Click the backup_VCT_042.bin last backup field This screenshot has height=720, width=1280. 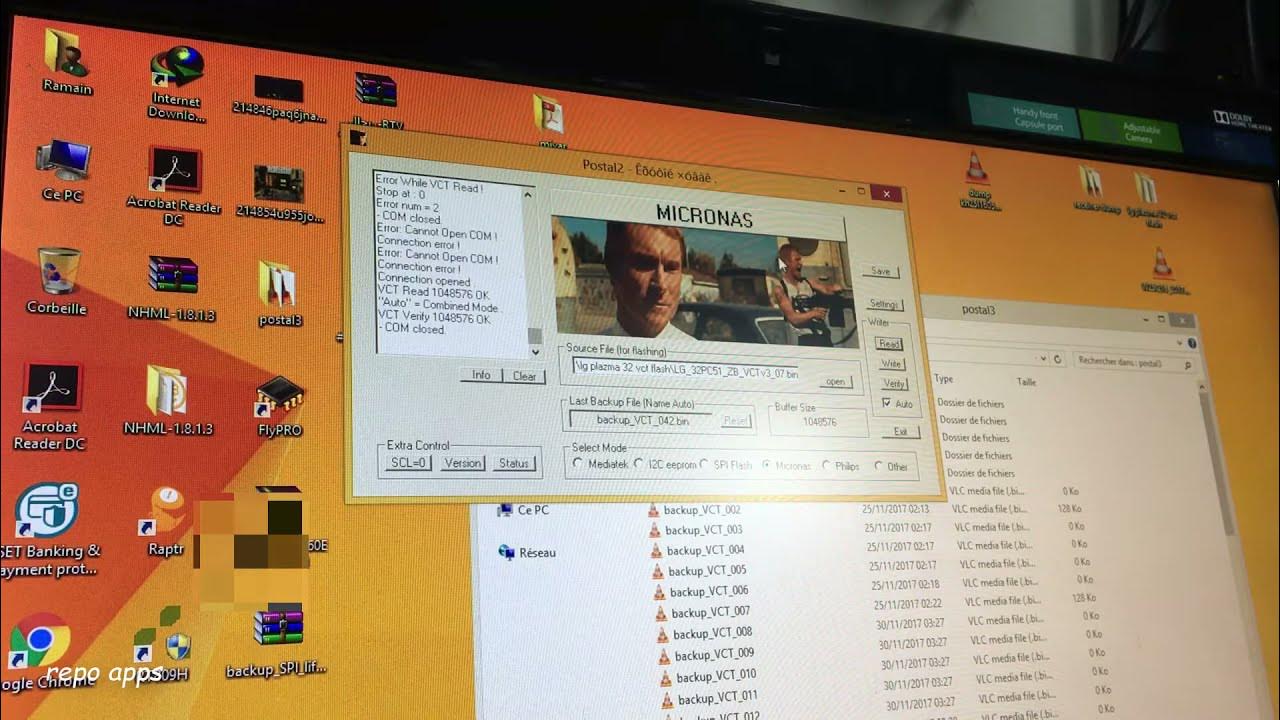(x=643, y=420)
